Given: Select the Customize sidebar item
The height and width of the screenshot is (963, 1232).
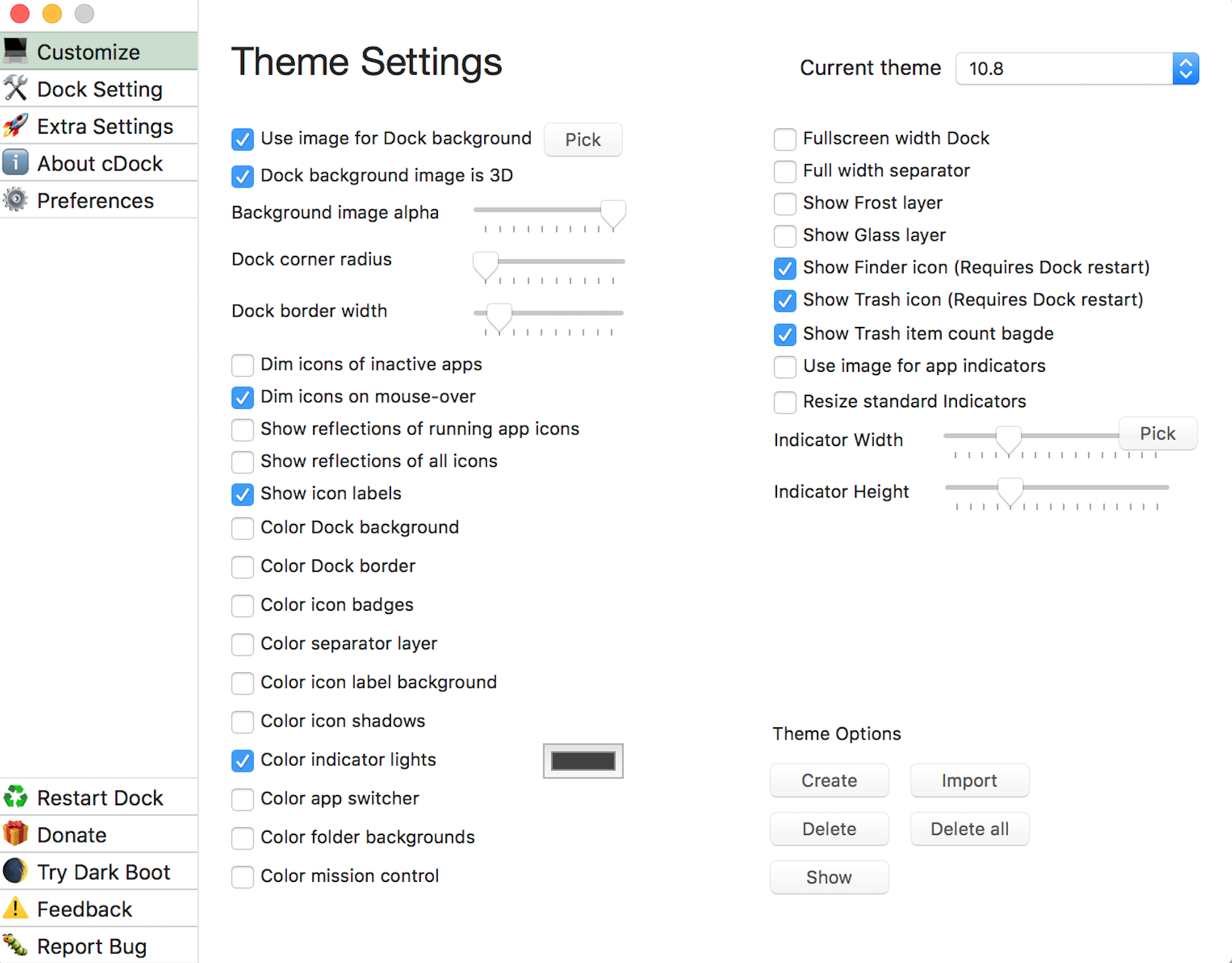Looking at the screenshot, I should click(x=99, y=51).
